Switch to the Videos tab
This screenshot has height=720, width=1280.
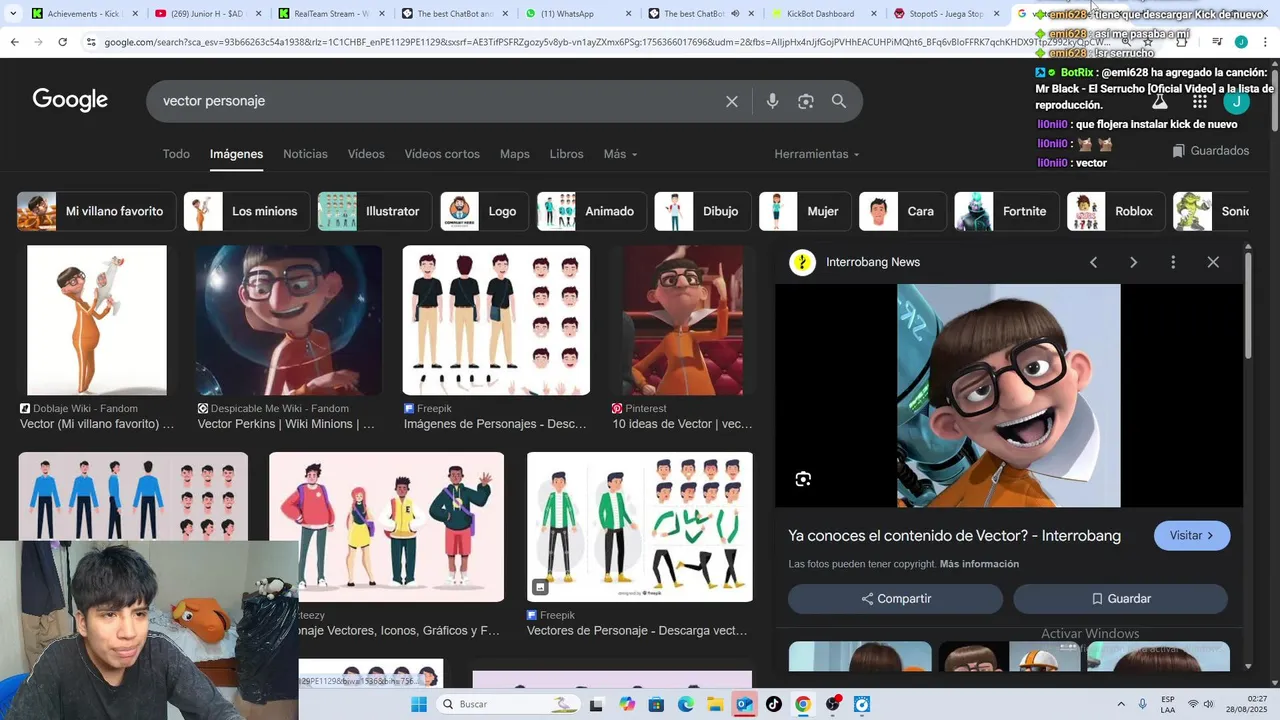366,154
